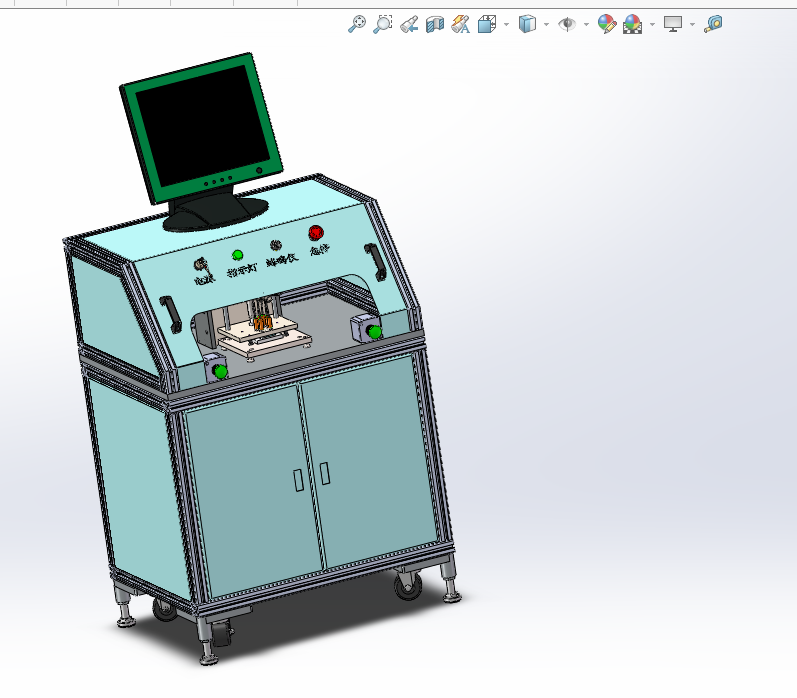
Task: Click the tape measure icon in toolbar
Action: point(713,24)
